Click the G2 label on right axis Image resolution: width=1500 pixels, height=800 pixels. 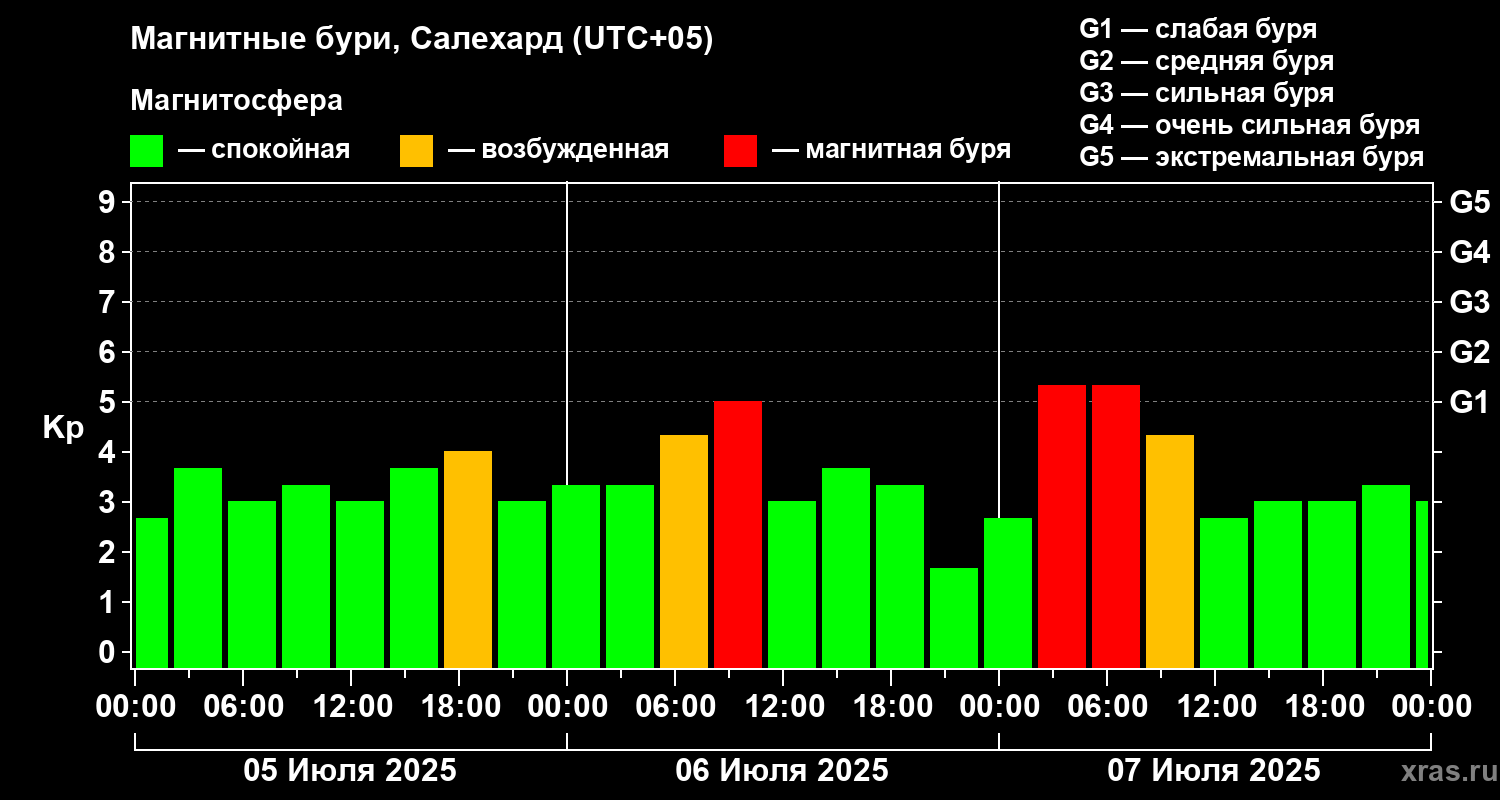(1469, 352)
